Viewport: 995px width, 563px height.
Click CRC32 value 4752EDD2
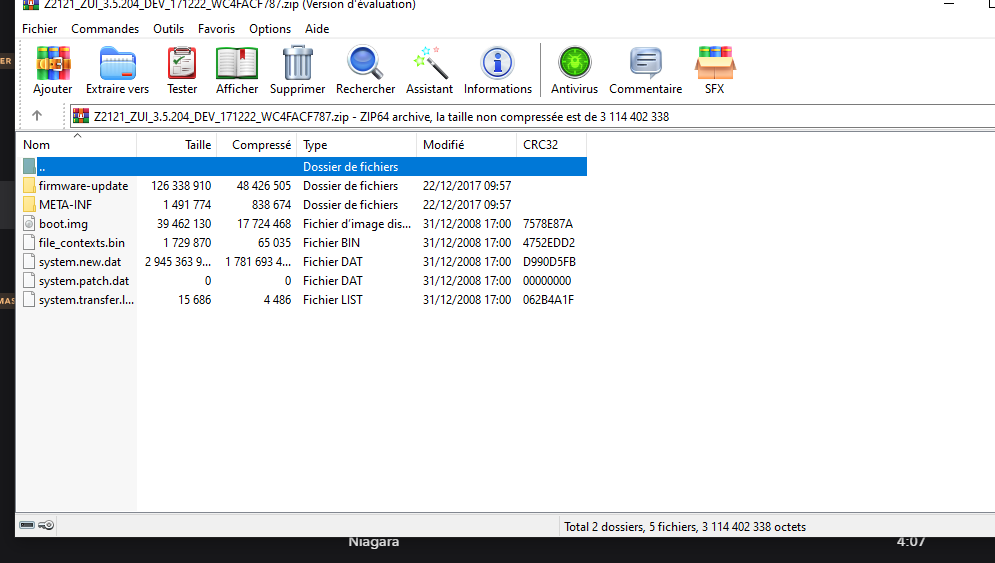click(549, 242)
